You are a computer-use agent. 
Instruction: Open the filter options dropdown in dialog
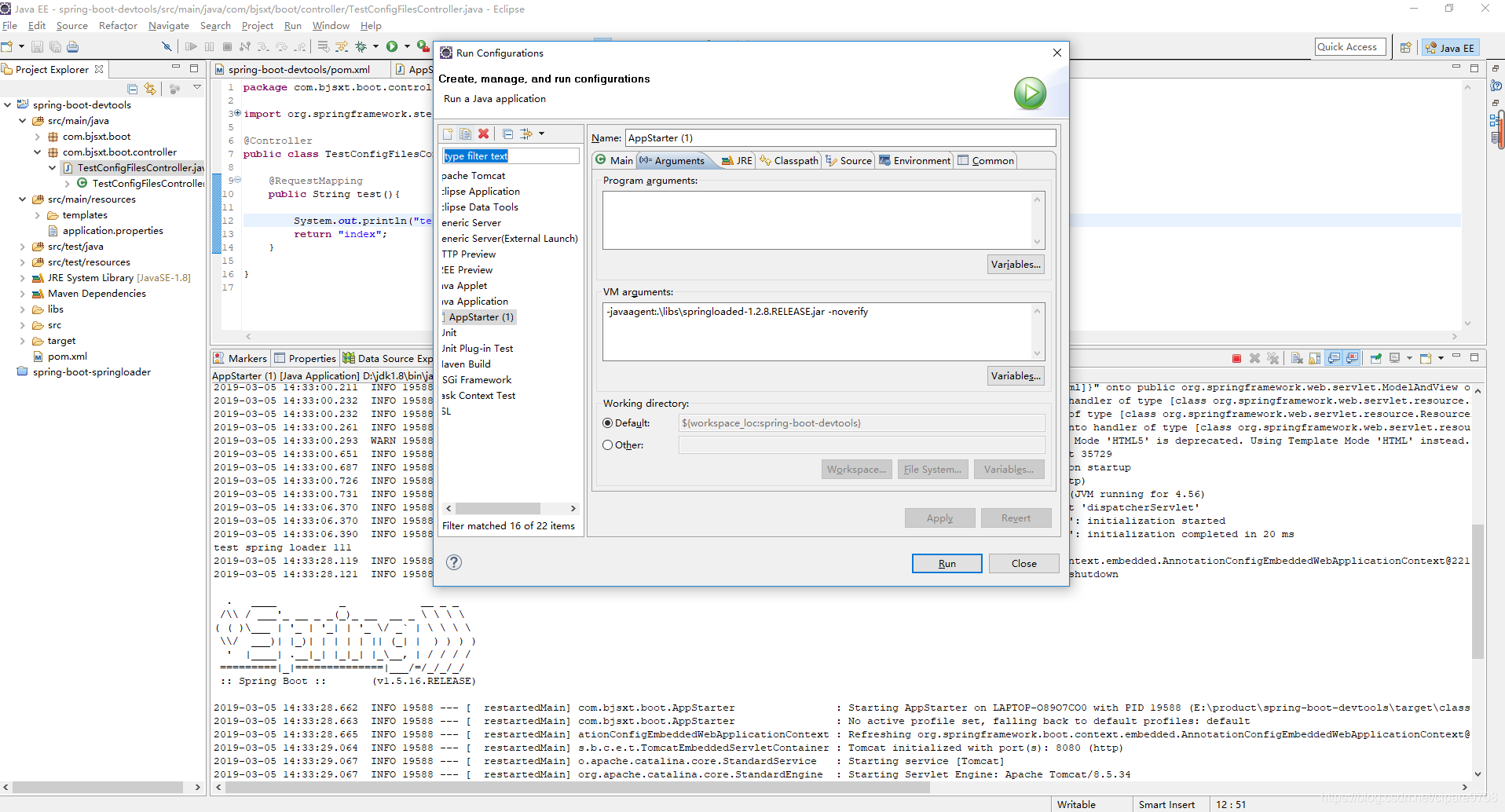pos(541,134)
